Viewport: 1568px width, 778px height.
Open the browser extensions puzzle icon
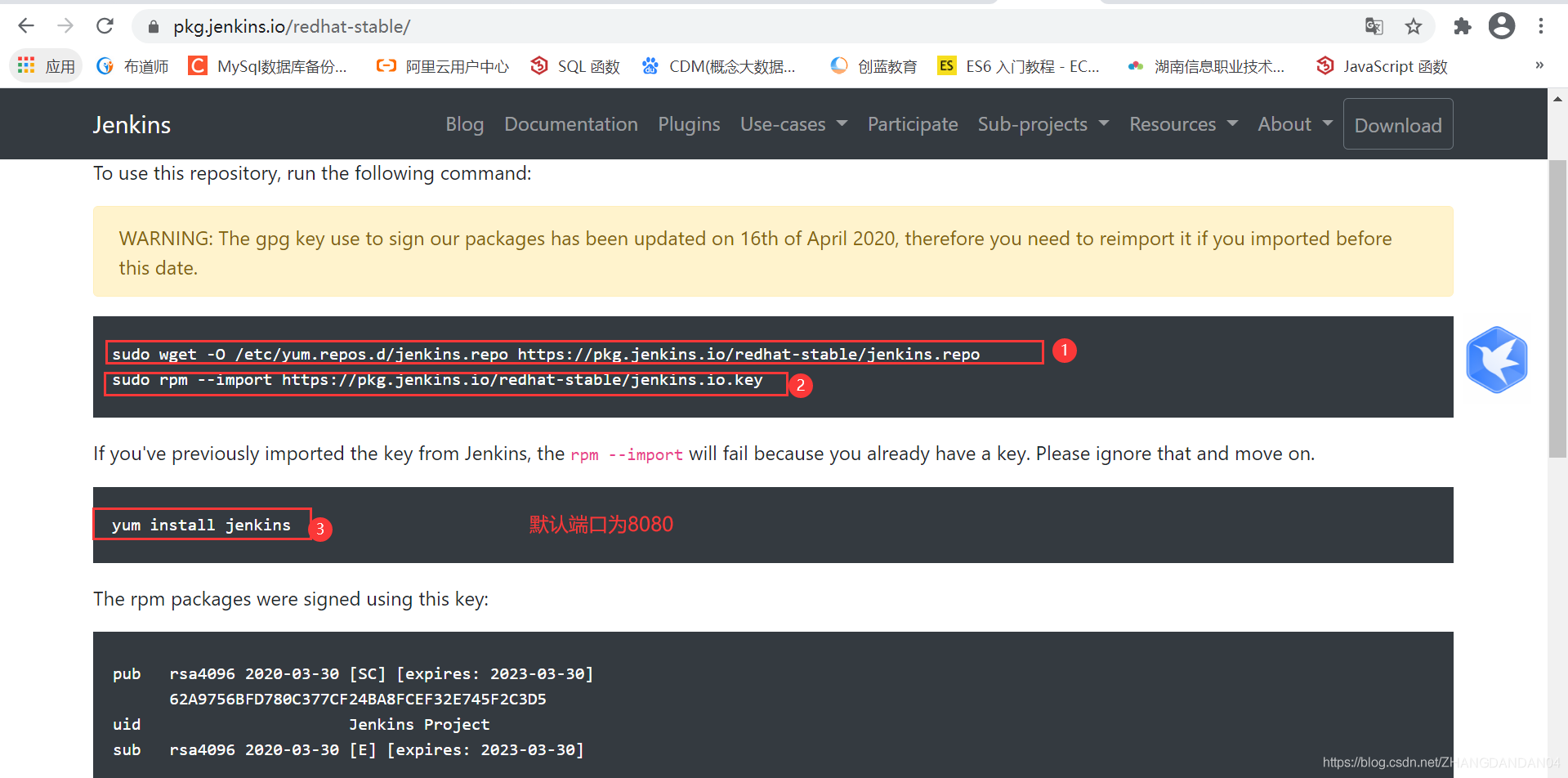[1463, 27]
